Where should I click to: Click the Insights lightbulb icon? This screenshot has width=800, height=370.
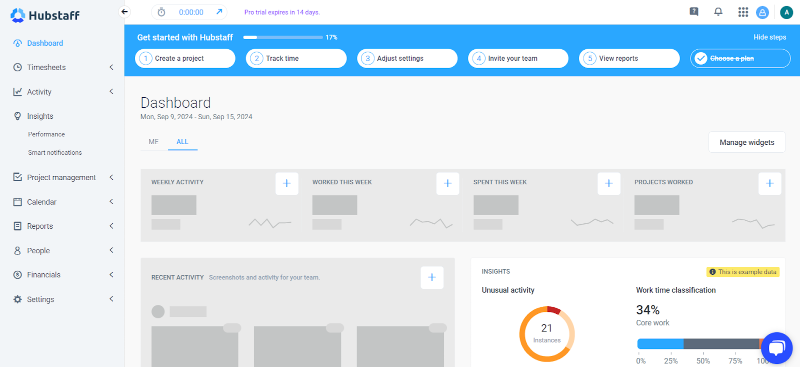[x=17, y=116]
